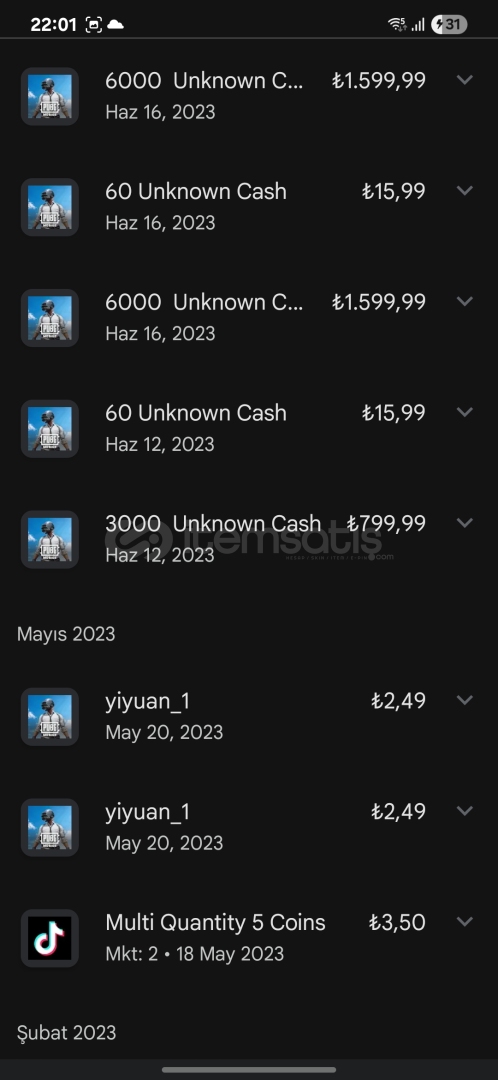Expand the first yiyuan_1 purchase chevron
The width and height of the screenshot is (498, 1080).
click(x=465, y=700)
